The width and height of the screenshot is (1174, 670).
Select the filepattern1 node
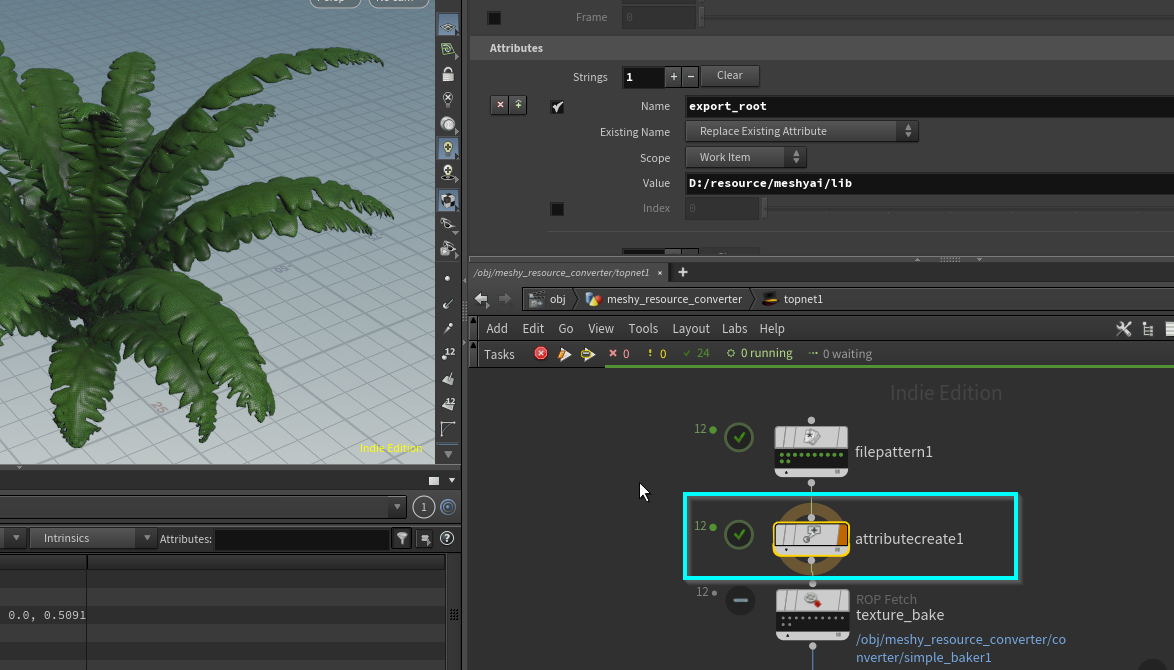(811, 451)
